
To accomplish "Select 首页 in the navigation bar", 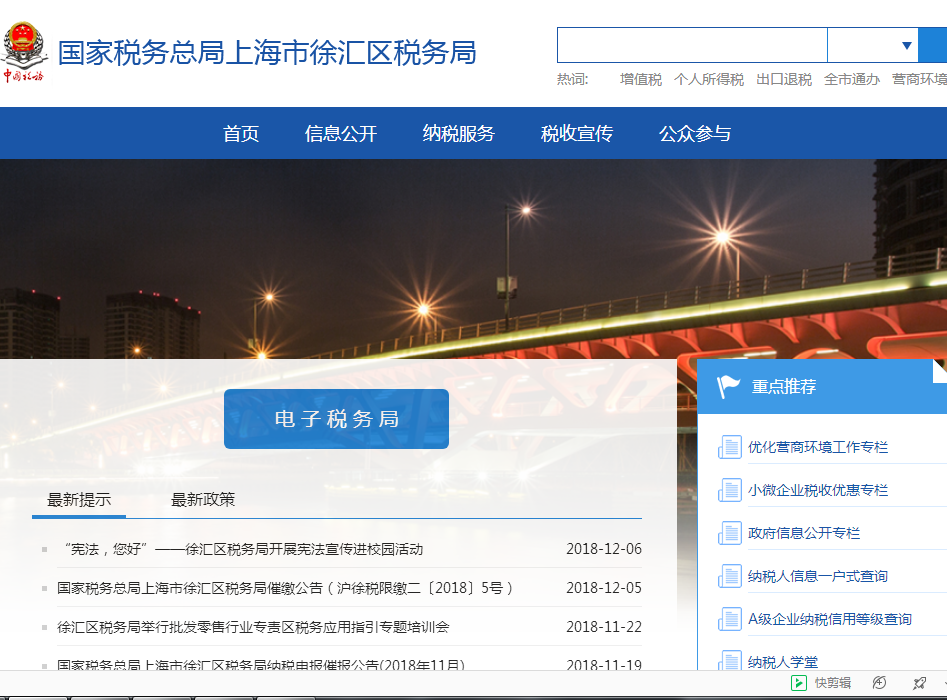I will tap(239, 133).
